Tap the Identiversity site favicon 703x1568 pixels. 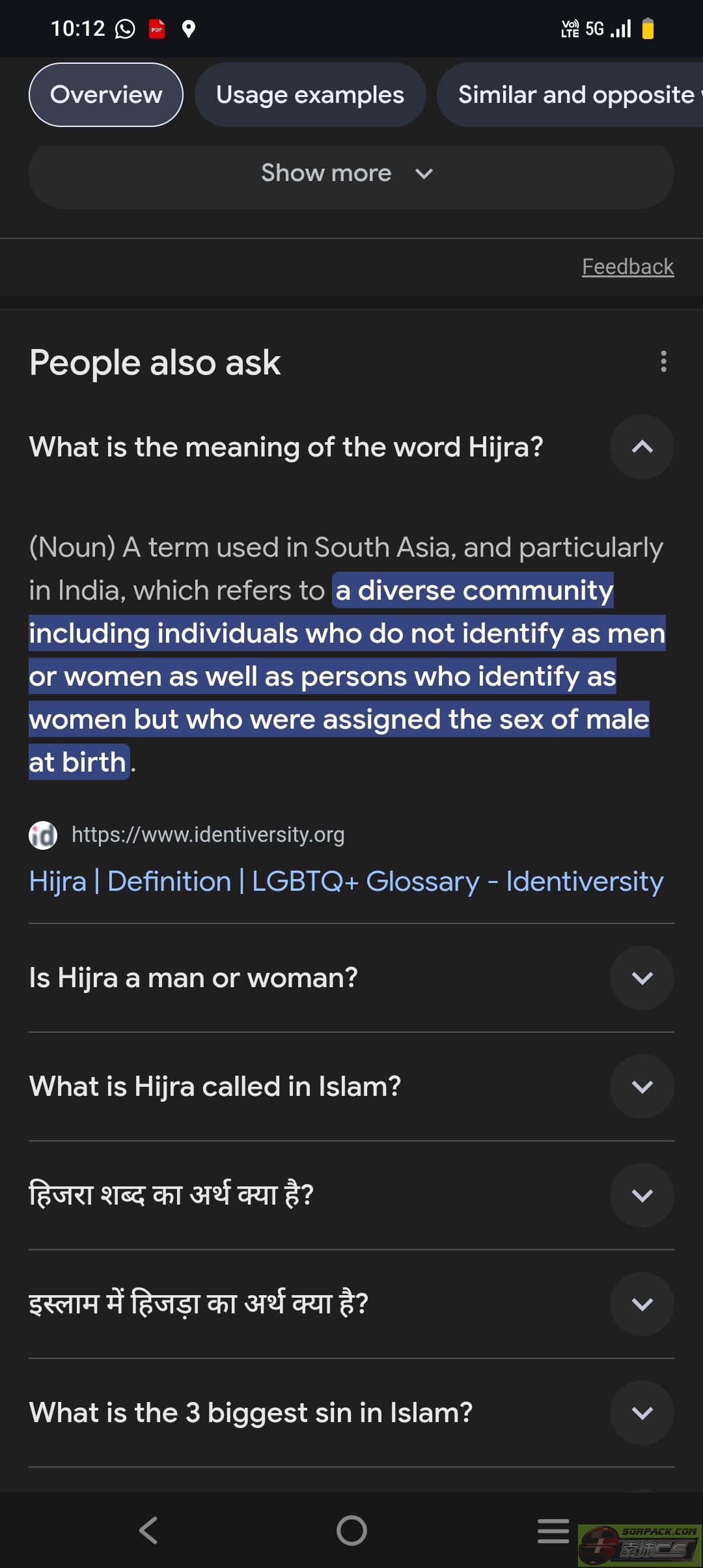pos(43,835)
